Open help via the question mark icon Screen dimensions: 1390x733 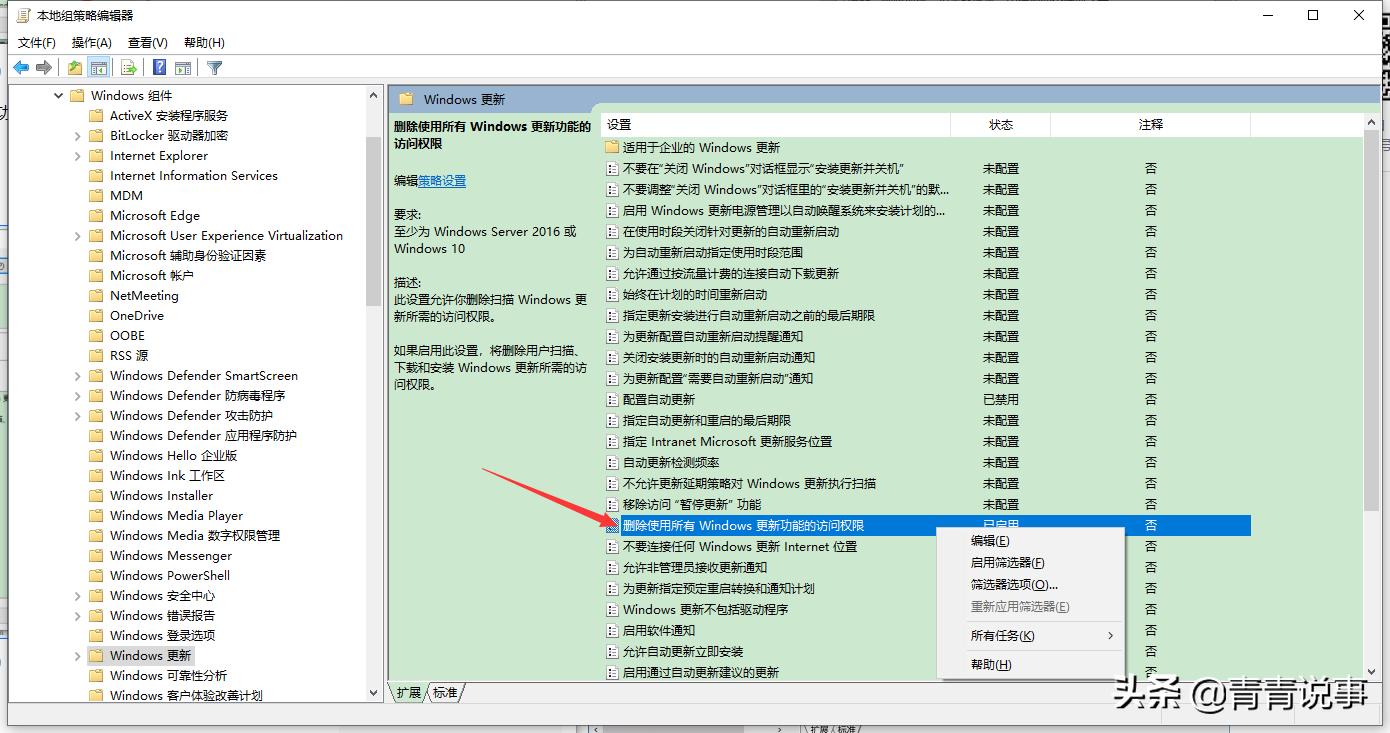click(157, 67)
